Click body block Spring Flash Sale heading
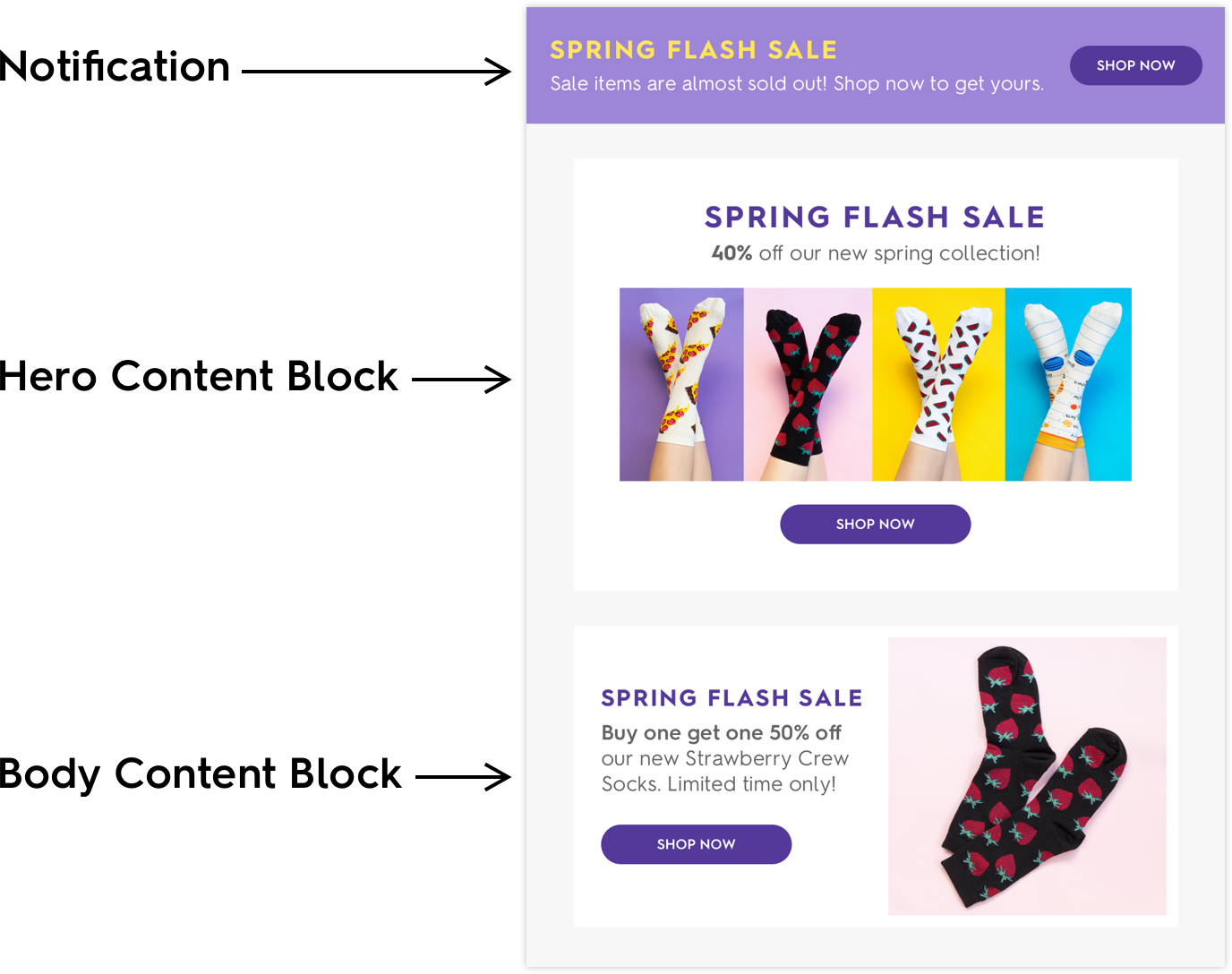Viewport: 1232px width, 974px height. click(x=731, y=698)
